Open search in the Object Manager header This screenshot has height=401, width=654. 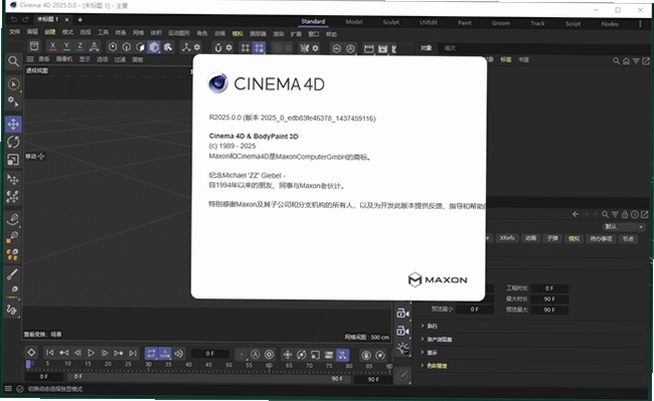(x=616, y=61)
